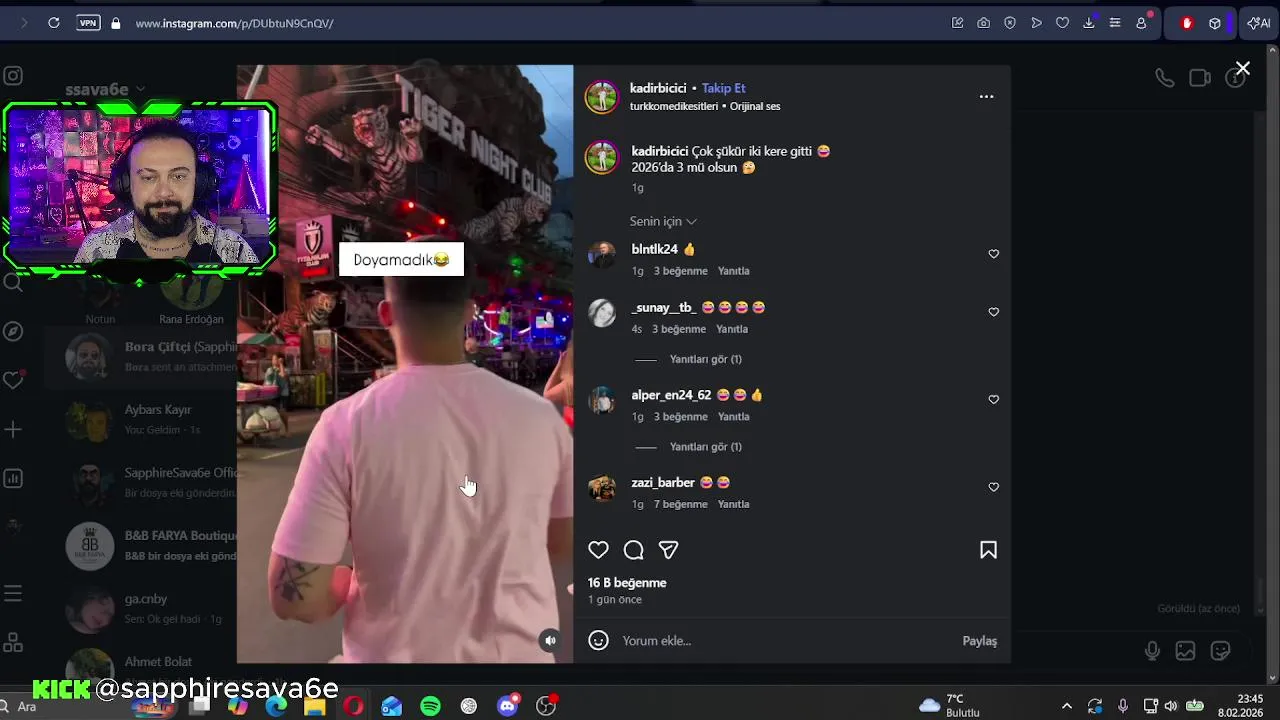Open Aybars Kayır conversation

tap(140, 419)
